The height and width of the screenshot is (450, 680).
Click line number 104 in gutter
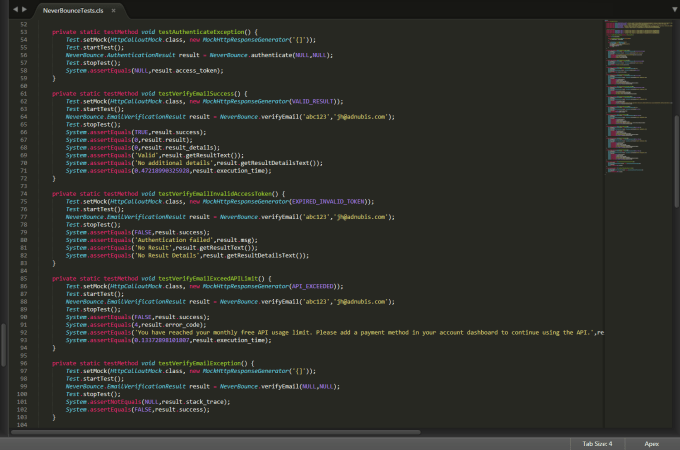click(22, 425)
